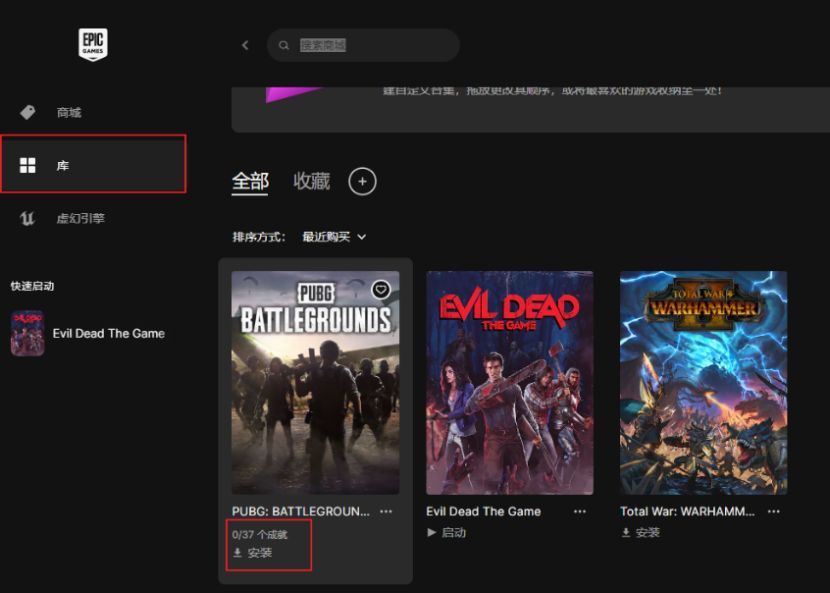Open Total War: WARHAMMER options dots
The image size is (830, 593).
point(774,511)
